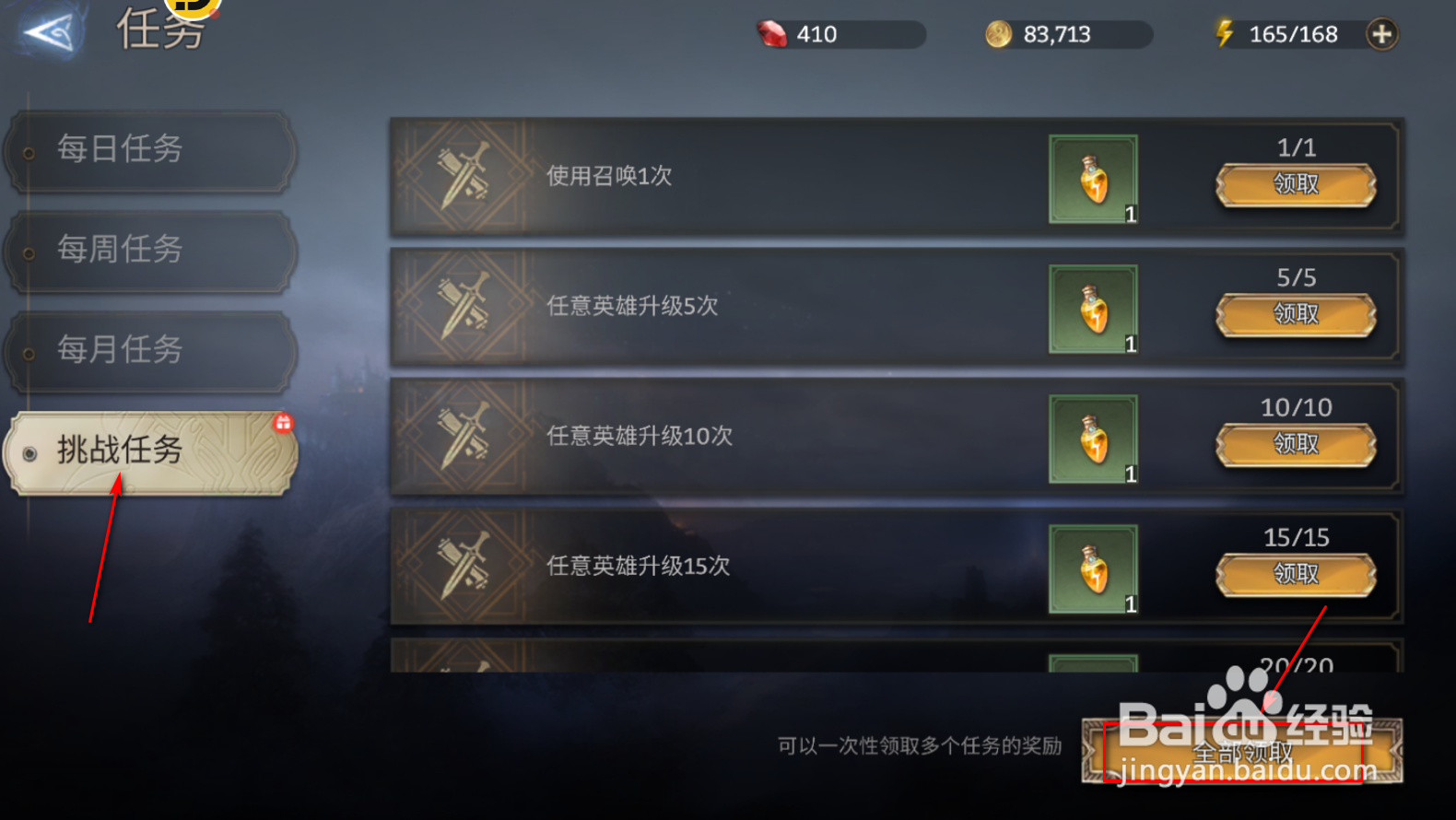The height and width of the screenshot is (820, 1456).
Task: Claim reward with 领取 for 1/1 task
Action: pos(1296,184)
